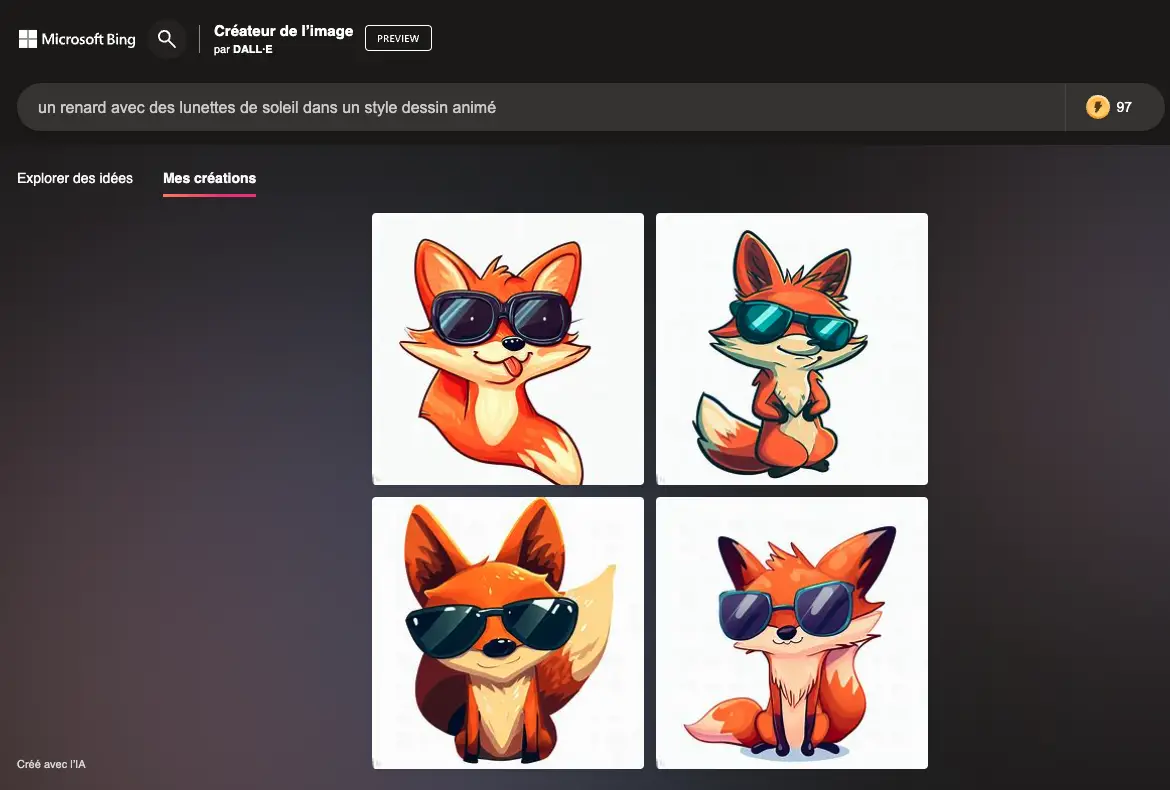Click the prompt text input field
Screen dimensions: 1170x790
[541, 107]
